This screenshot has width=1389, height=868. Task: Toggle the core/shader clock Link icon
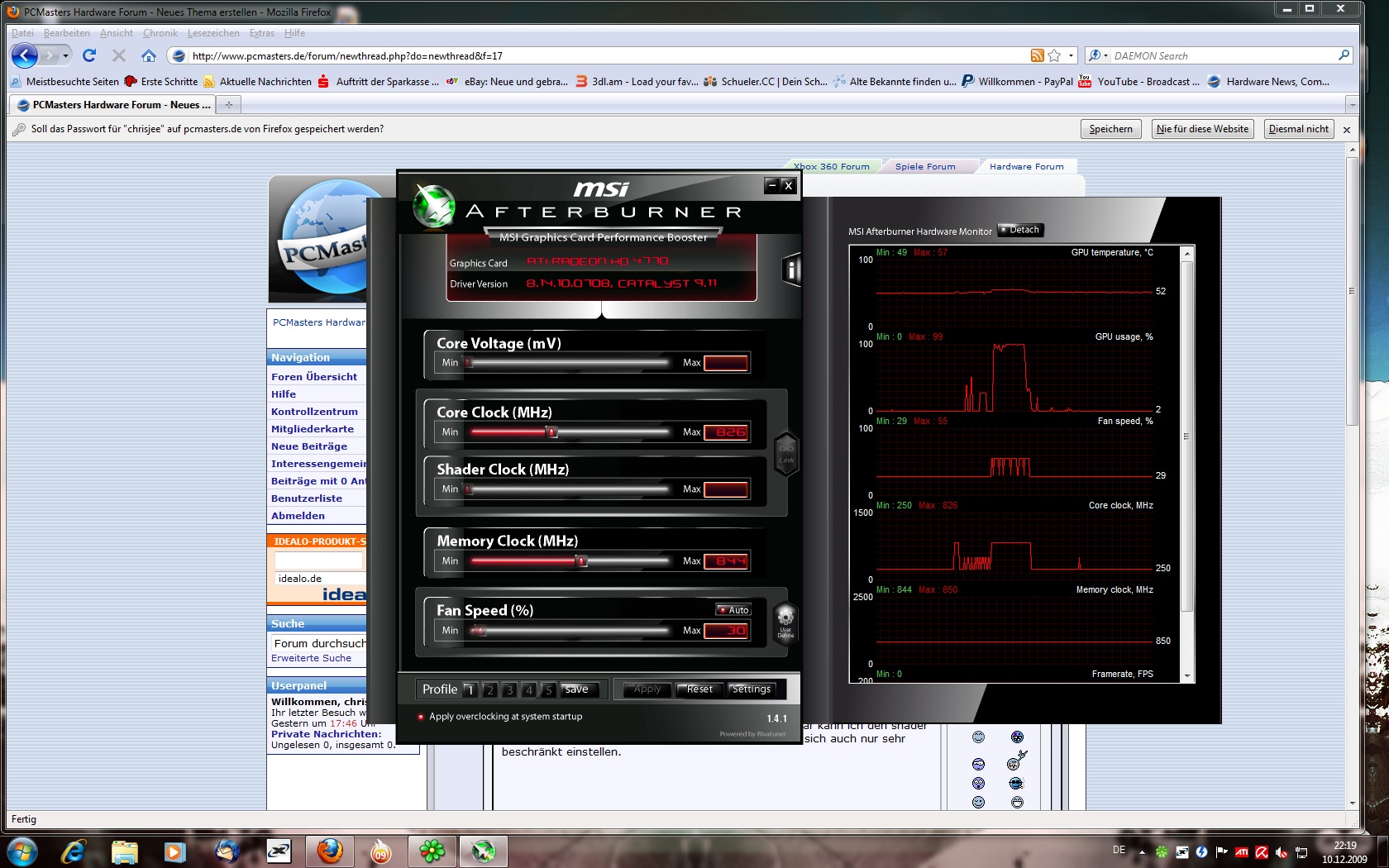[x=786, y=453]
